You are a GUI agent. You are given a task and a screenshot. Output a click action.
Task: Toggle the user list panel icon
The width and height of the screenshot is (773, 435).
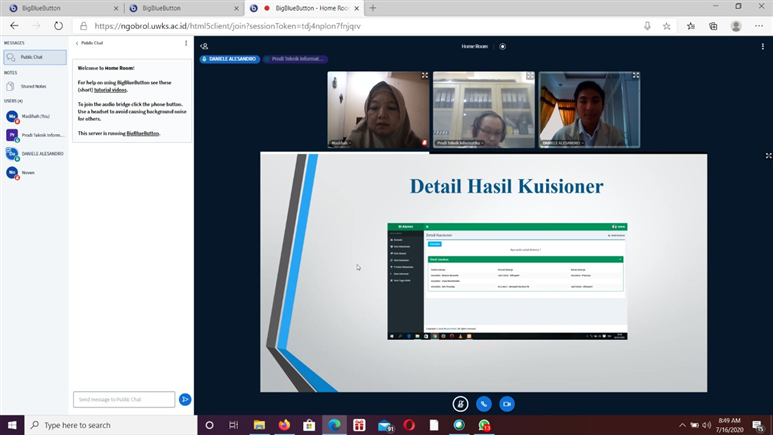(204, 46)
